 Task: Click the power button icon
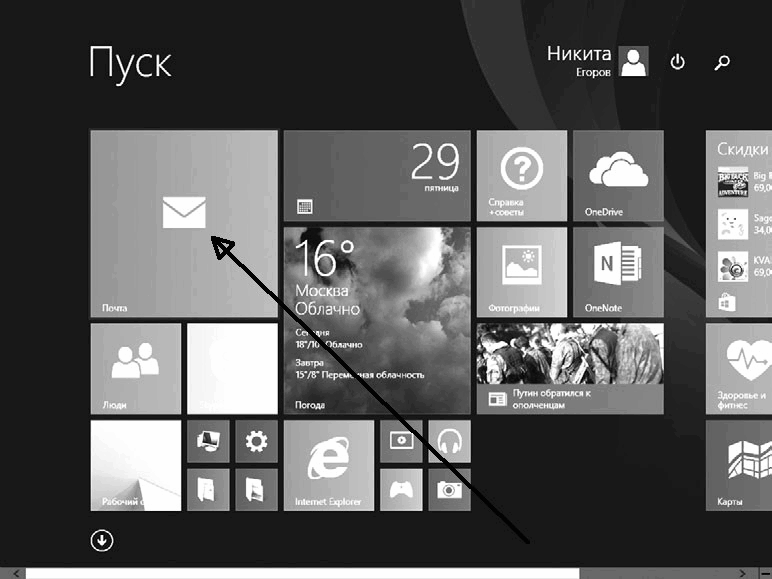point(677,62)
